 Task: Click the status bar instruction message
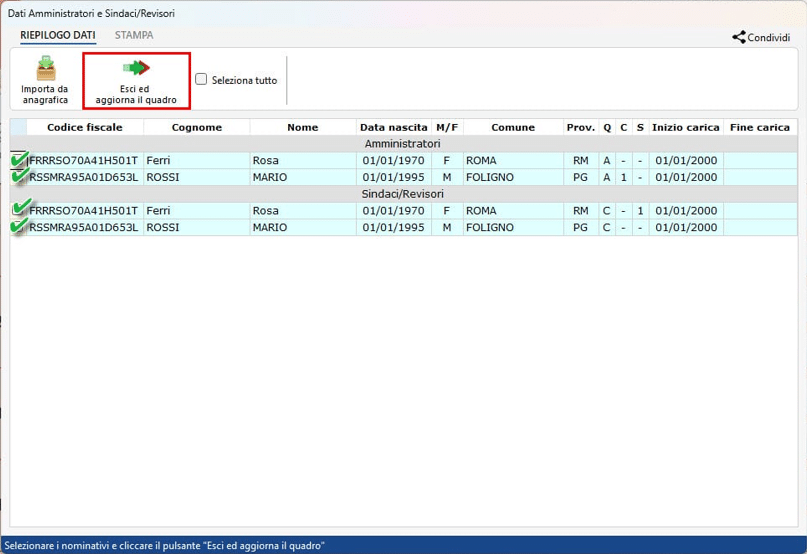click(x=165, y=545)
